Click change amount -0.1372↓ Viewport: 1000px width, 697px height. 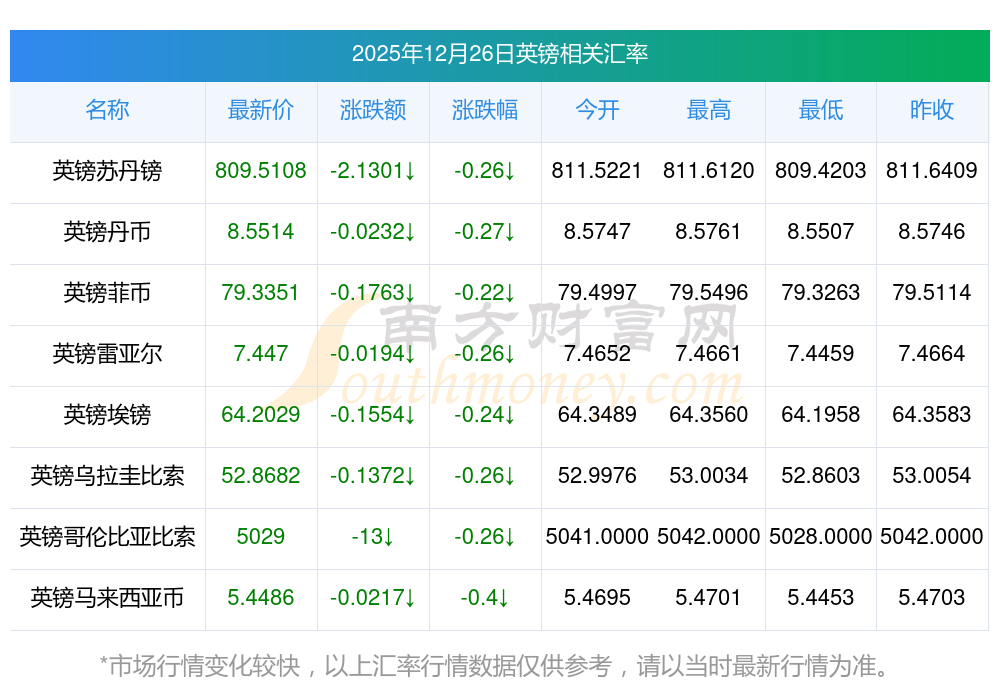tap(373, 475)
